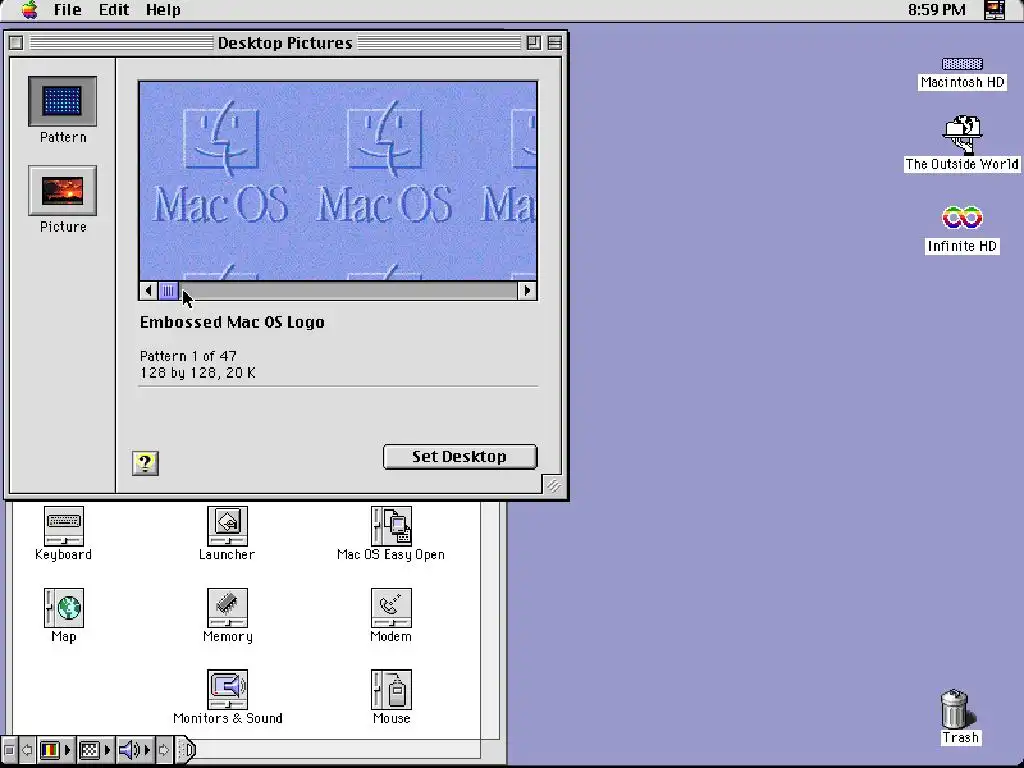This screenshot has height=768, width=1024.
Task: Click the Embossed Mac OS Logo preview
Action: pyautogui.click(x=338, y=181)
